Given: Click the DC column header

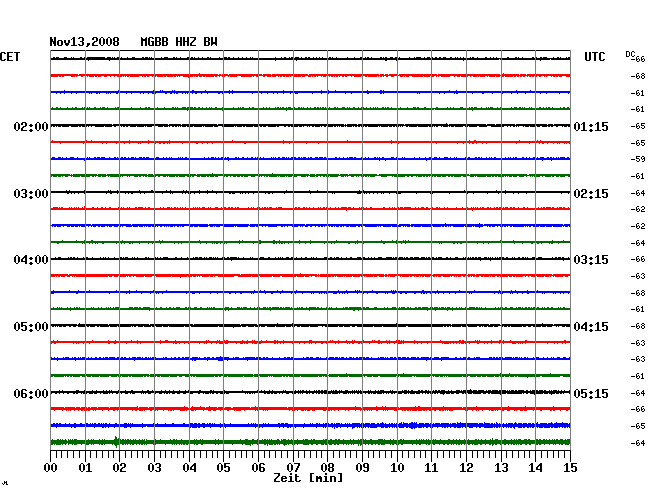Looking at the screenshot, I should pyautogui.click(x=630, y=54).
